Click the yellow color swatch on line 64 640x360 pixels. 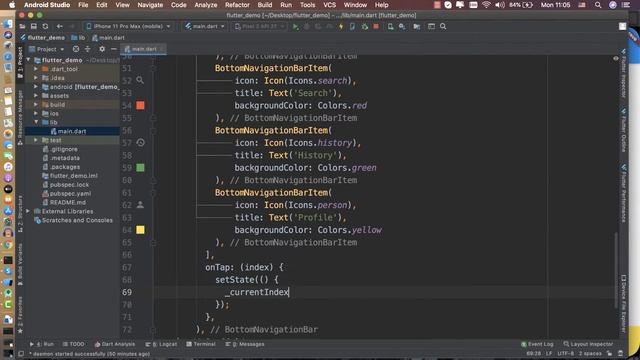[140, 230]
